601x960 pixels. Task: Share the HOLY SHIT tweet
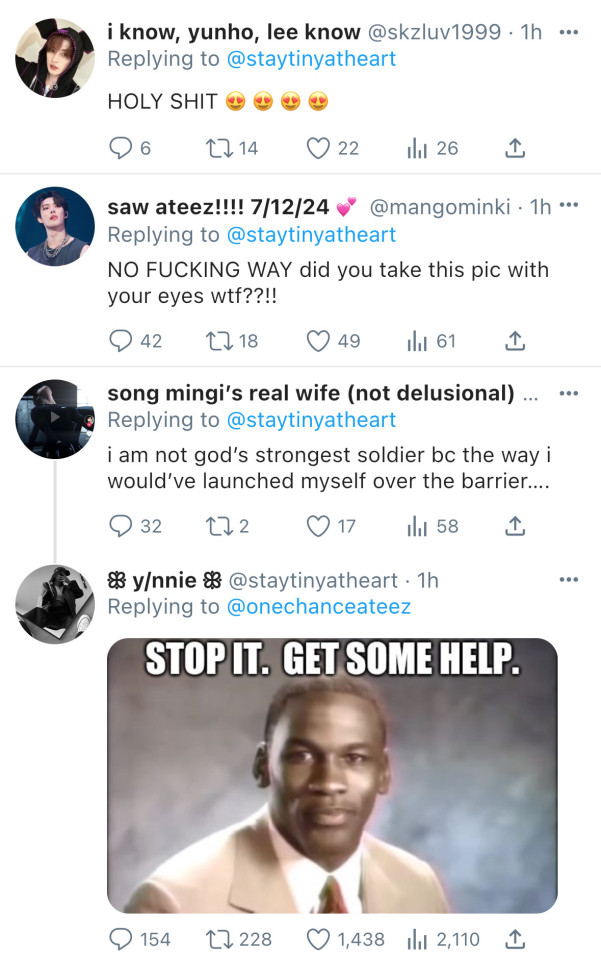click(514, 148)
